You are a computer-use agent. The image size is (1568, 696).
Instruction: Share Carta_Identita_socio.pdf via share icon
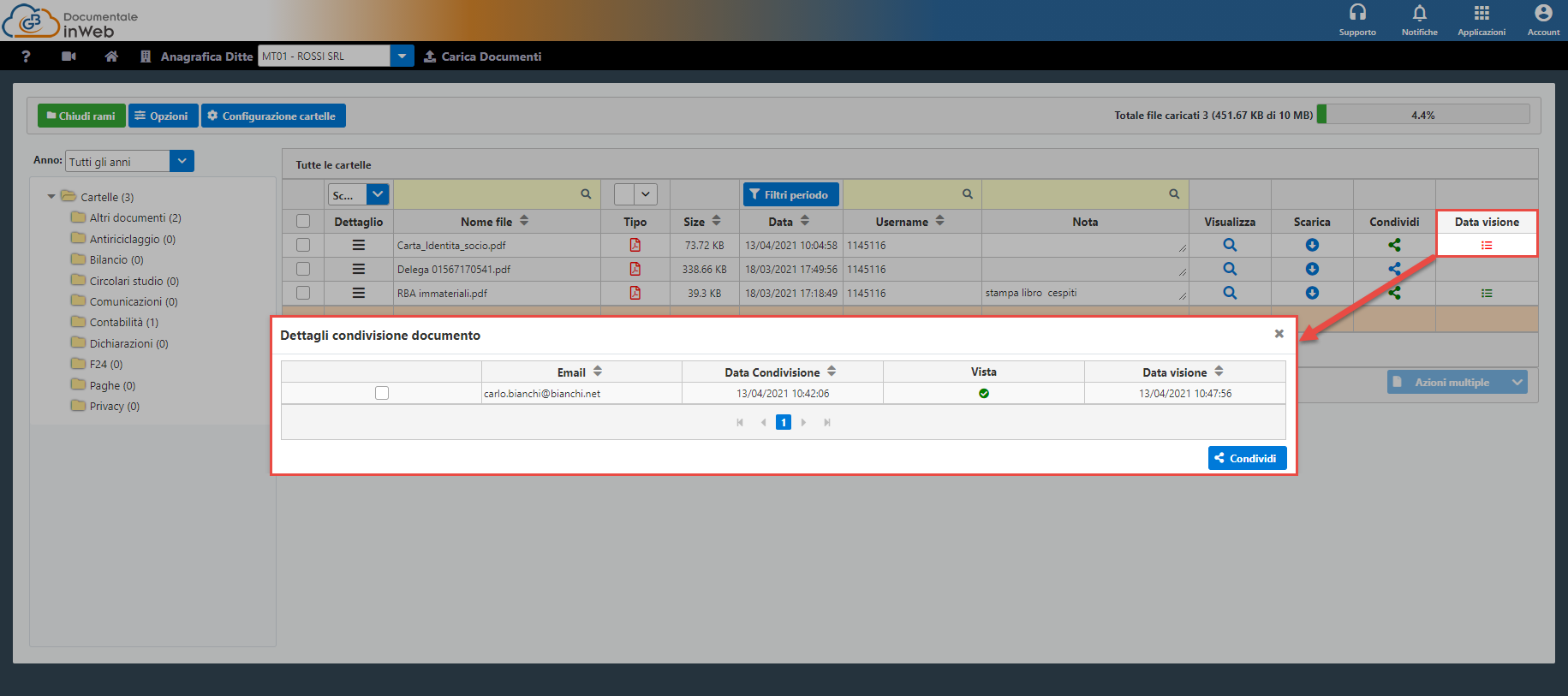click(1394, 245)
